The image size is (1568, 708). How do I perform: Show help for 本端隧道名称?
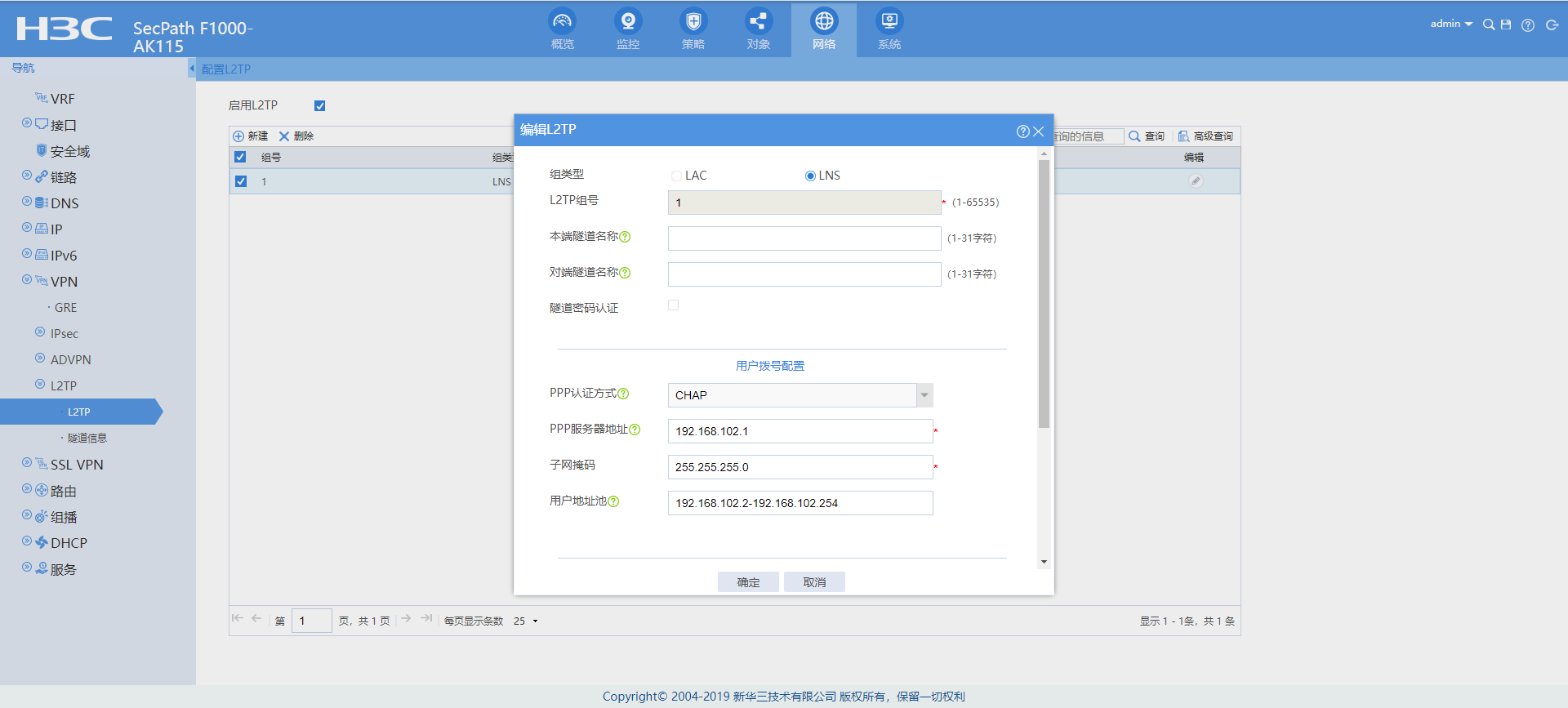(625, 237)
